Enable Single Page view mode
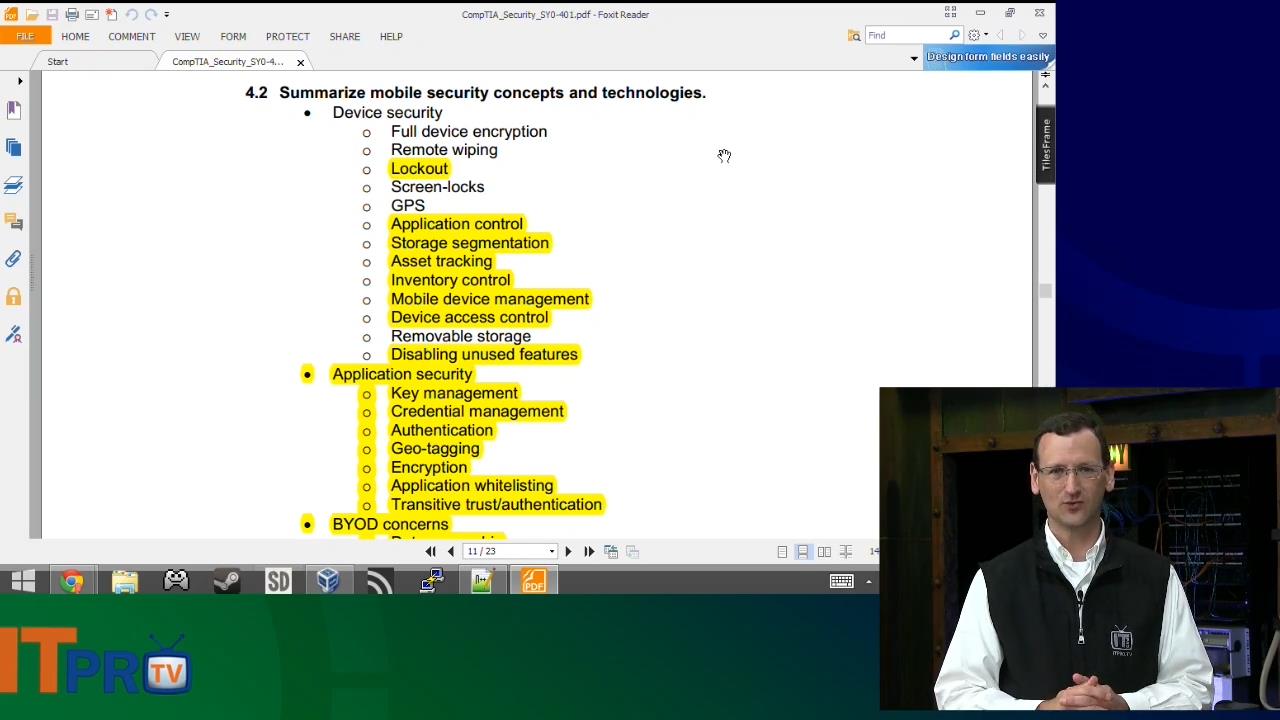This screenshot has height=720, width=1280. coord(782,551)
